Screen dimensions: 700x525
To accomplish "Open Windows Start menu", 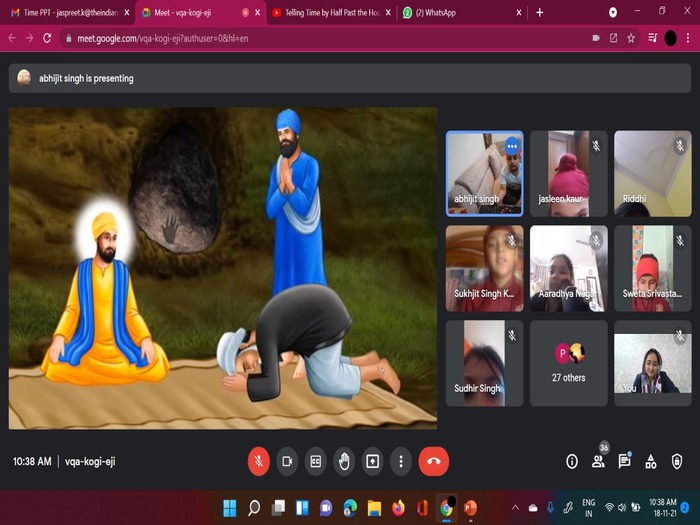I will point(229,508).
